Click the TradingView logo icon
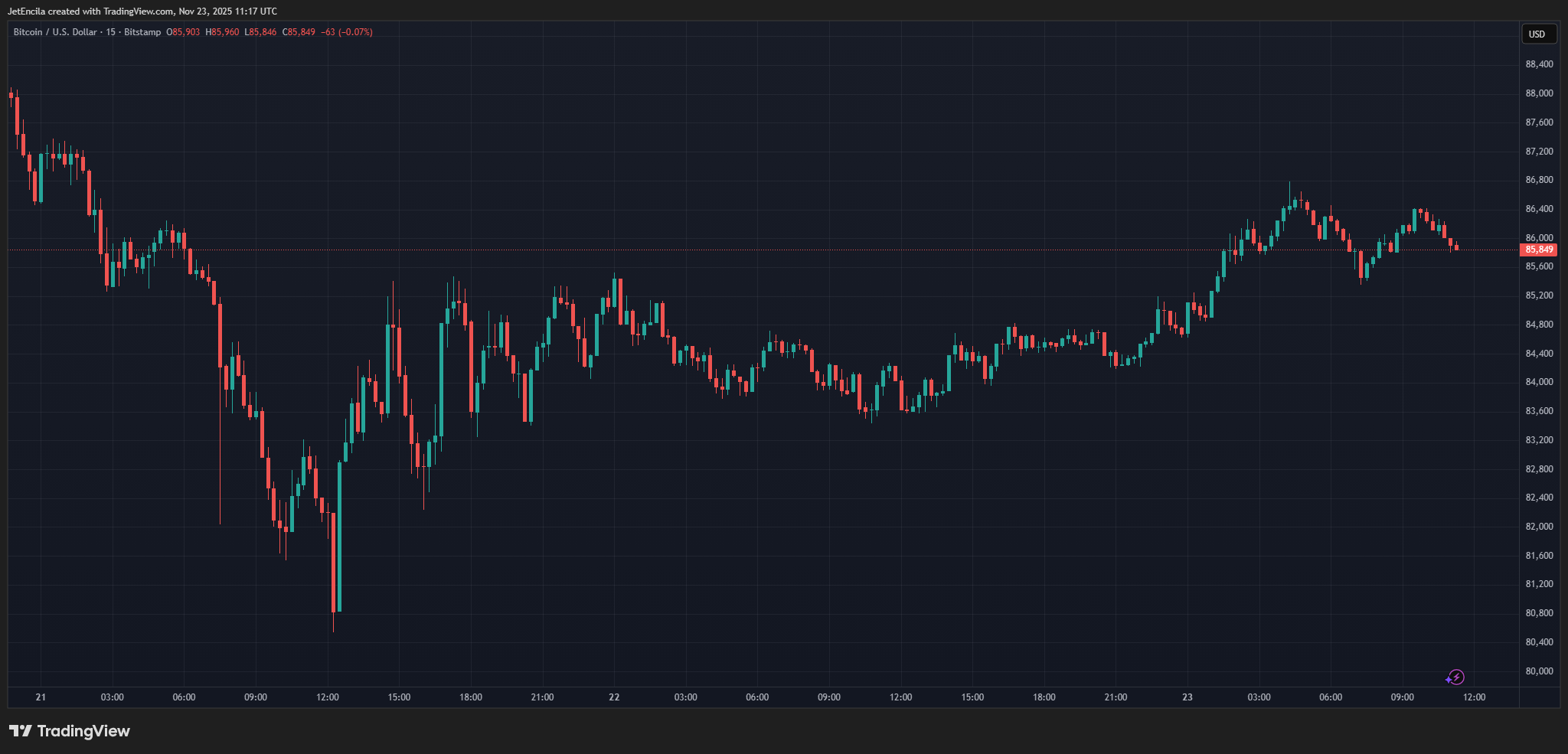Viewport: 1568px width, 754px height. point(21,731)
